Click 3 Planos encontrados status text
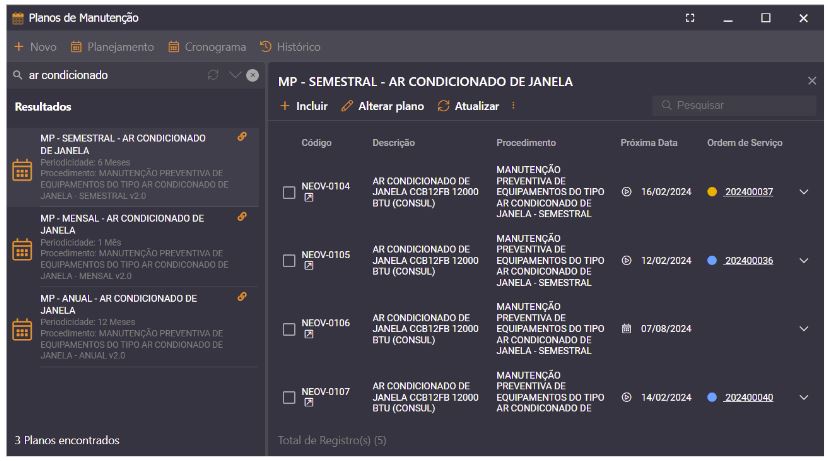828x461 pixels. 67,440
